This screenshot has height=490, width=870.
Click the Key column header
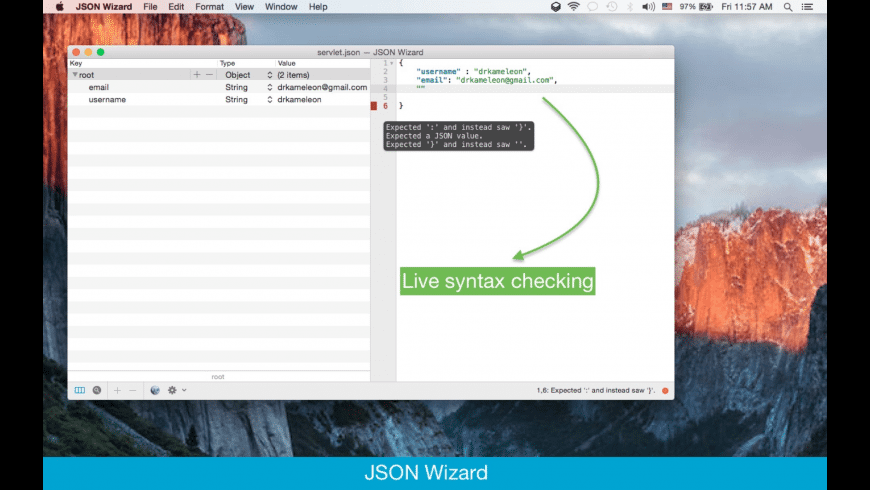(x=76, y=63)
